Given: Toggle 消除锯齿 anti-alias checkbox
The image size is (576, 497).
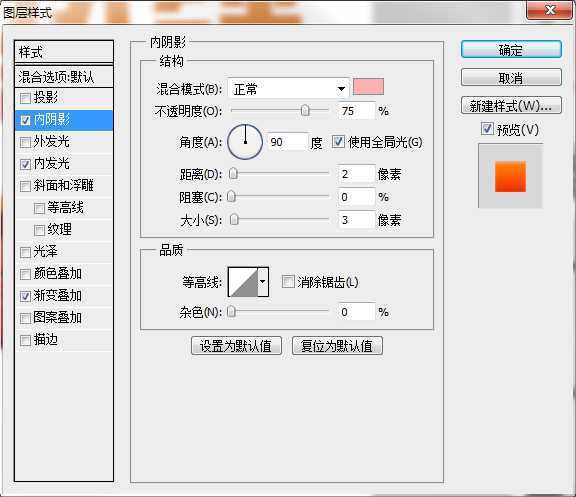Looking at the screenshot, I should [x=288, y=282].
